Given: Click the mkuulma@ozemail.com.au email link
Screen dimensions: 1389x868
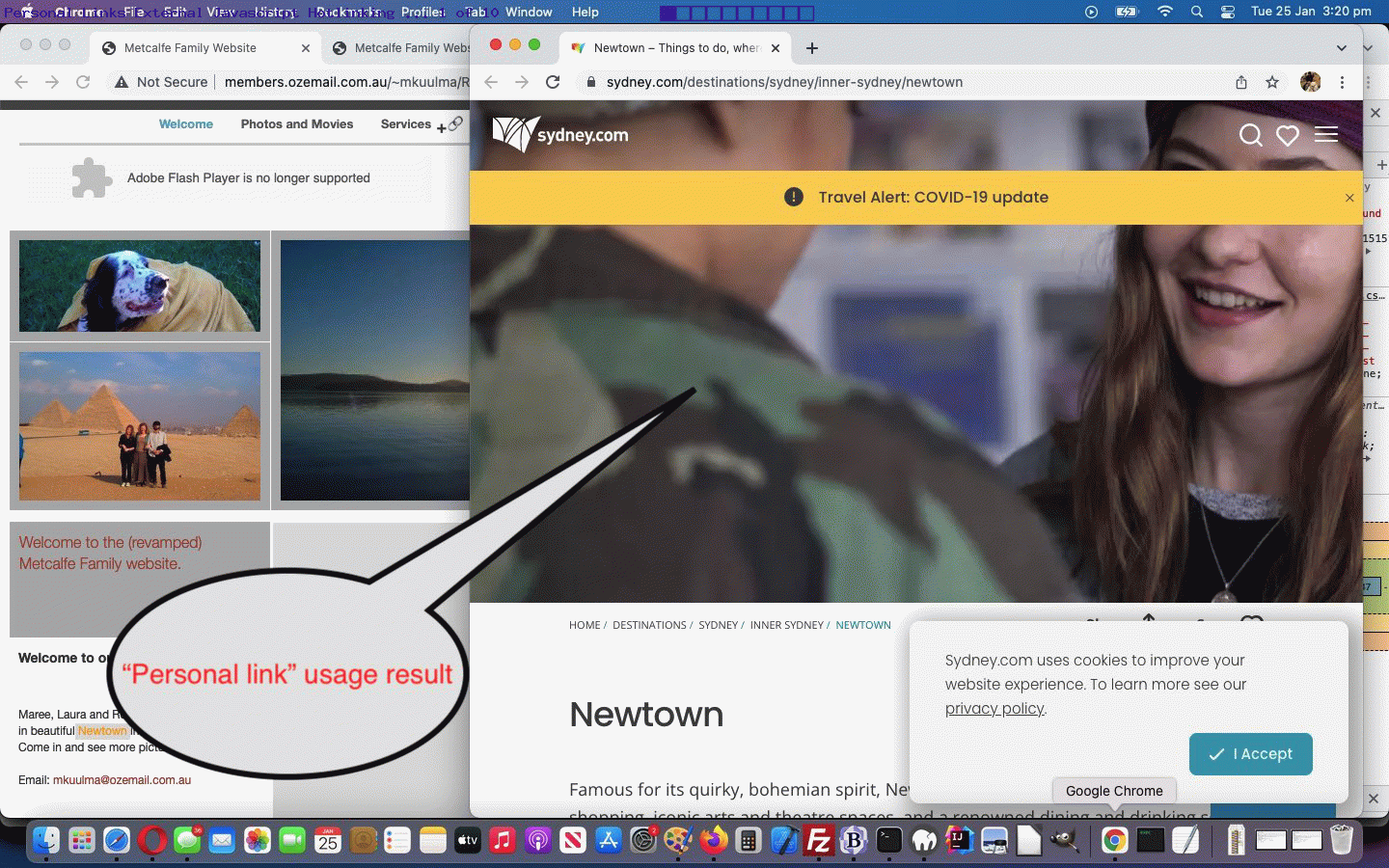Looking at the screenshot, I should point(122,780).
